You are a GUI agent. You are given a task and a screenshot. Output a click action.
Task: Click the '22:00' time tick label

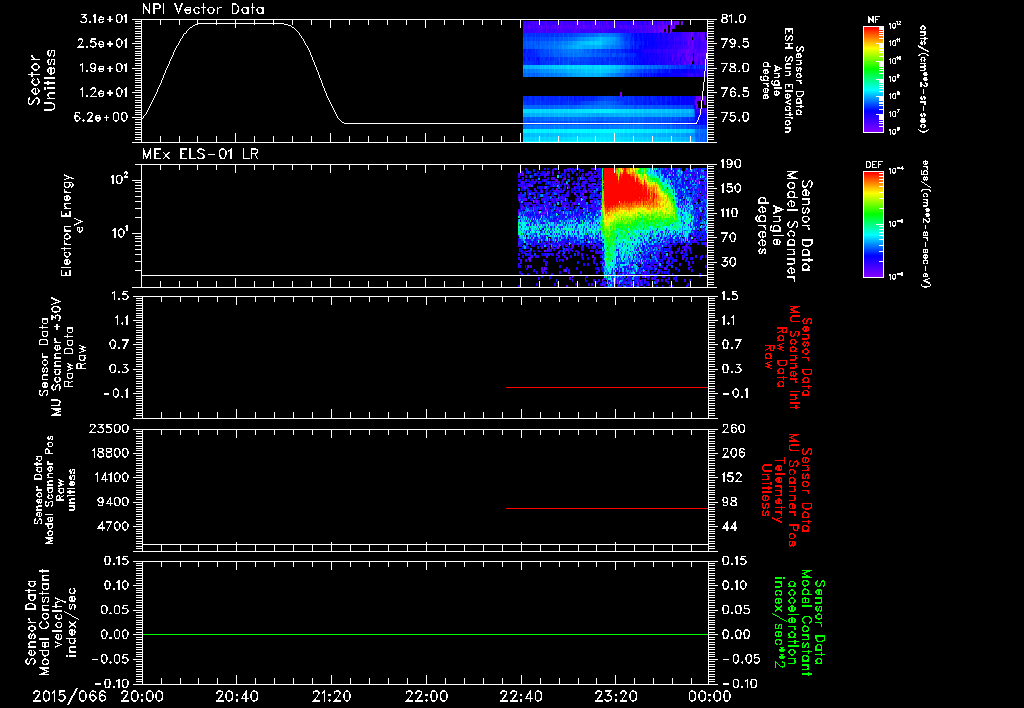tap(426, 696)
